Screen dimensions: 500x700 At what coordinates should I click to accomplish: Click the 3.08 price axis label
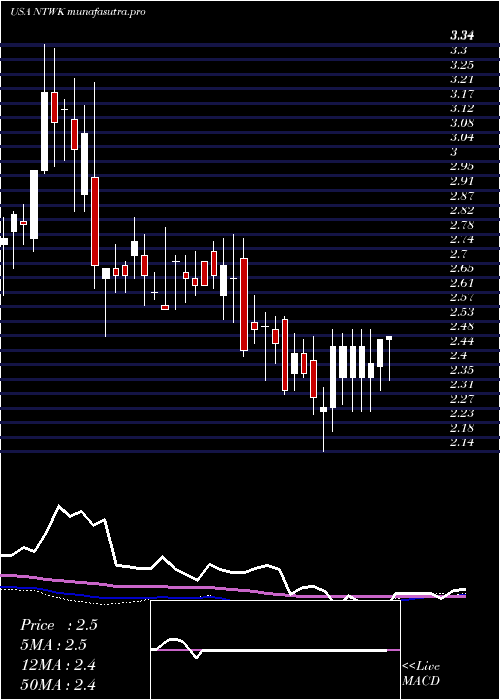point(462,123)
